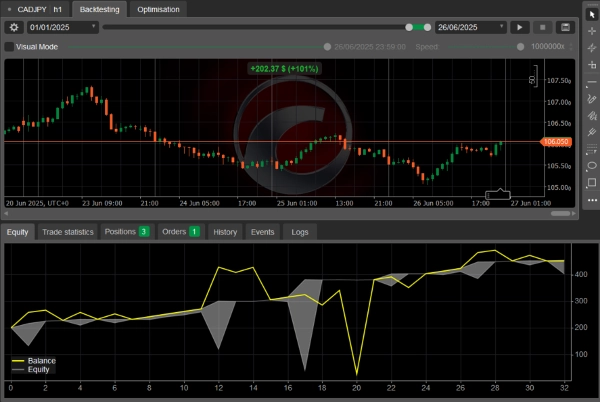Click the 26/06/2025 23:59:00 timestamp
Screen dimensions: 600x402
[x=370, y=47]
